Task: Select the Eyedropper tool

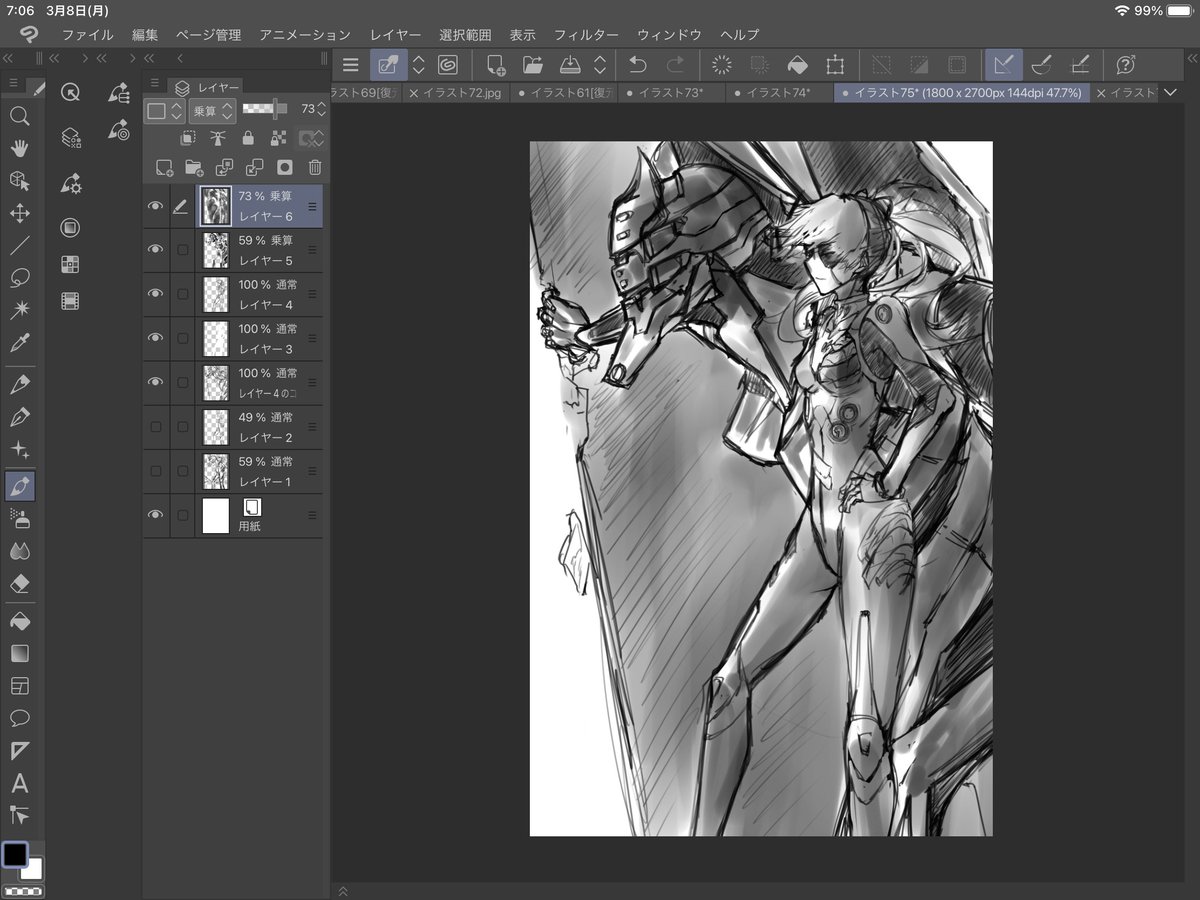Action: coord(19,343)
